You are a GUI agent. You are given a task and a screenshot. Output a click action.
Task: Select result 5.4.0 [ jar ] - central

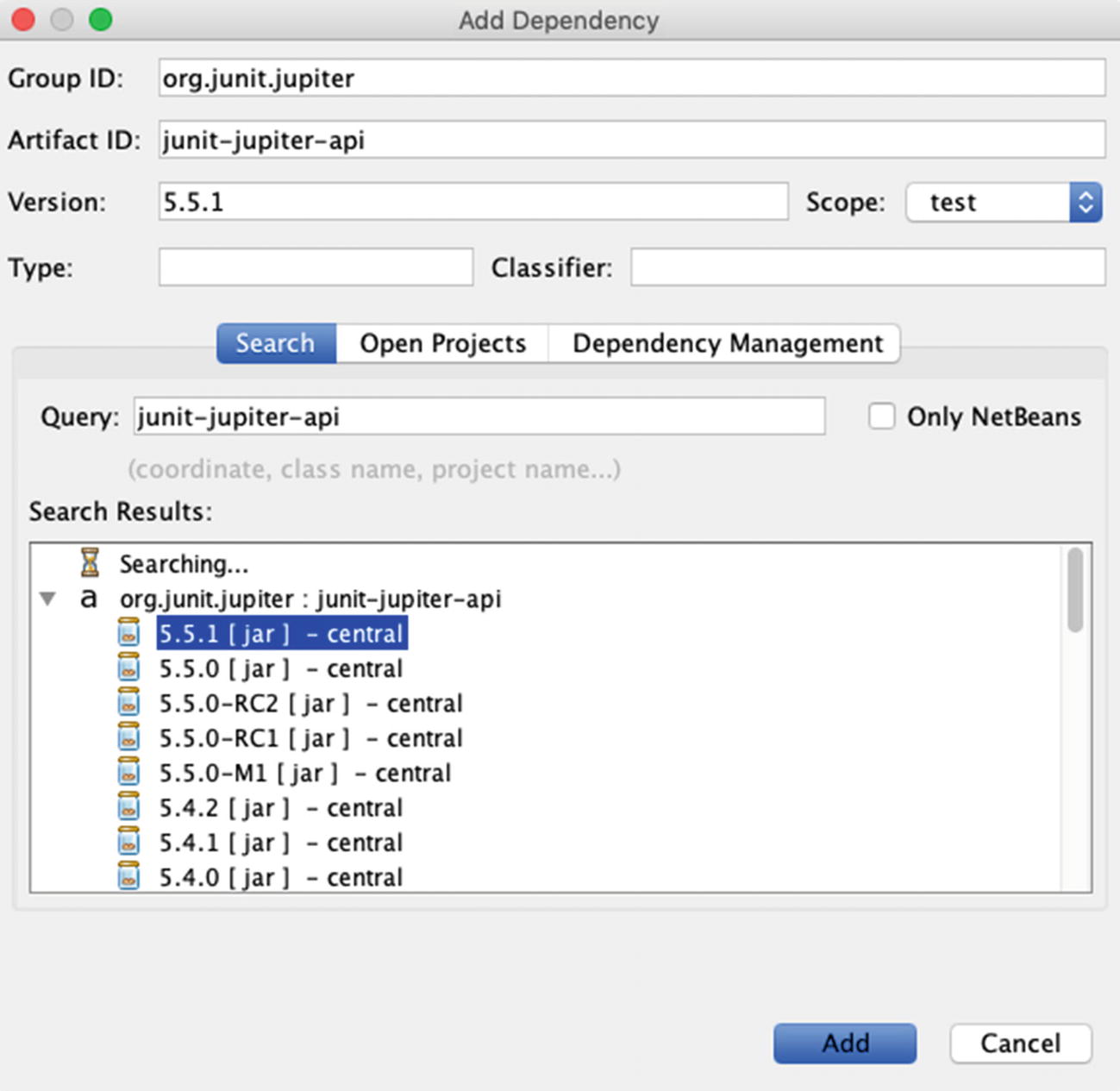point(281,877)
